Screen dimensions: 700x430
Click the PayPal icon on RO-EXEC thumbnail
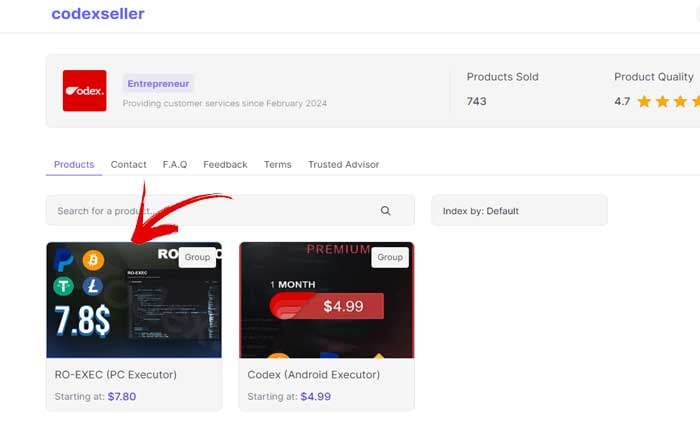[63, 261]
